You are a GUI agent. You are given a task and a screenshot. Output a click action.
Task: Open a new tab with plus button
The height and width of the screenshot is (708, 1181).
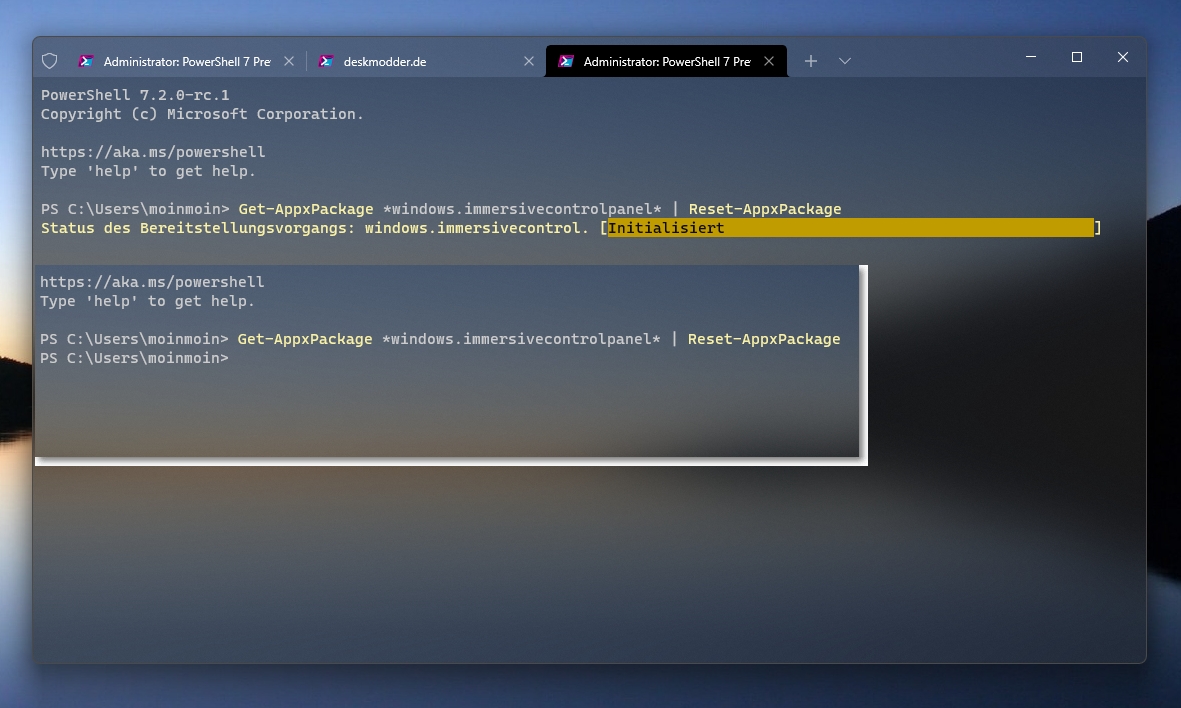pyautogui.click(x=810, y=61)
